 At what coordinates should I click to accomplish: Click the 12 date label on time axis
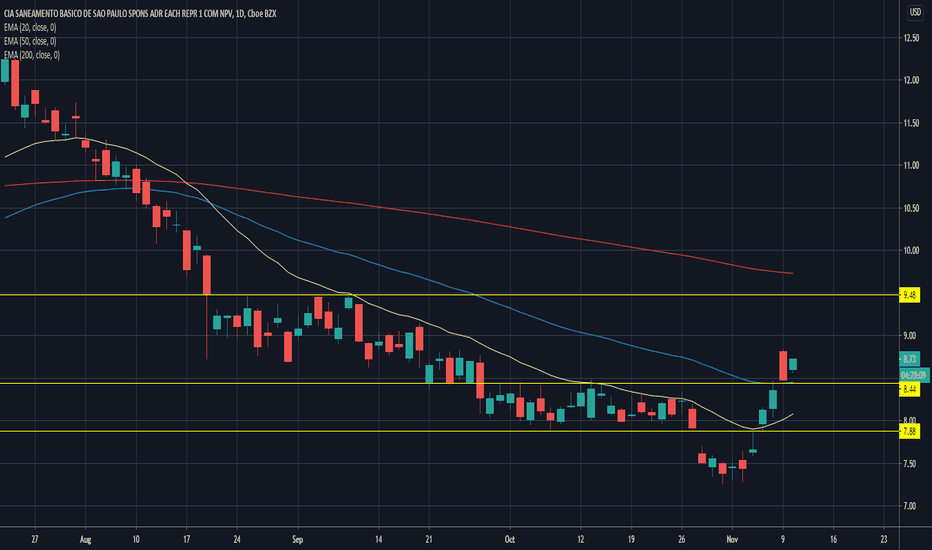(x=581, y=539)
